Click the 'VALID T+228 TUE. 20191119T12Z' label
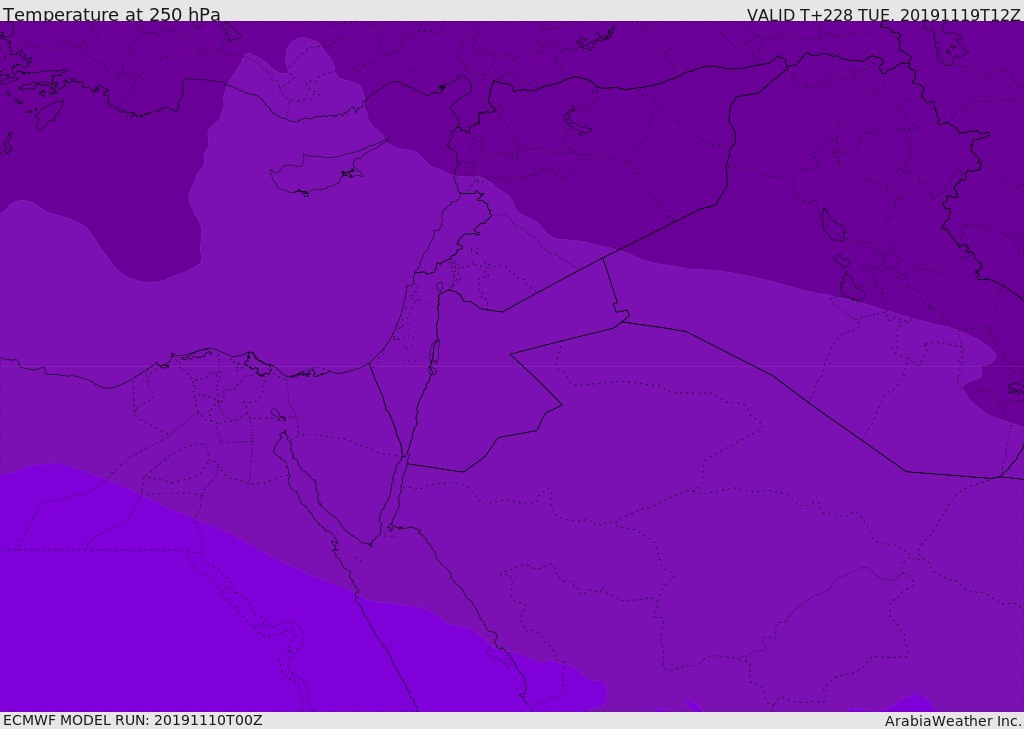This screenshot has height=729, width=1024. point(884,15)
